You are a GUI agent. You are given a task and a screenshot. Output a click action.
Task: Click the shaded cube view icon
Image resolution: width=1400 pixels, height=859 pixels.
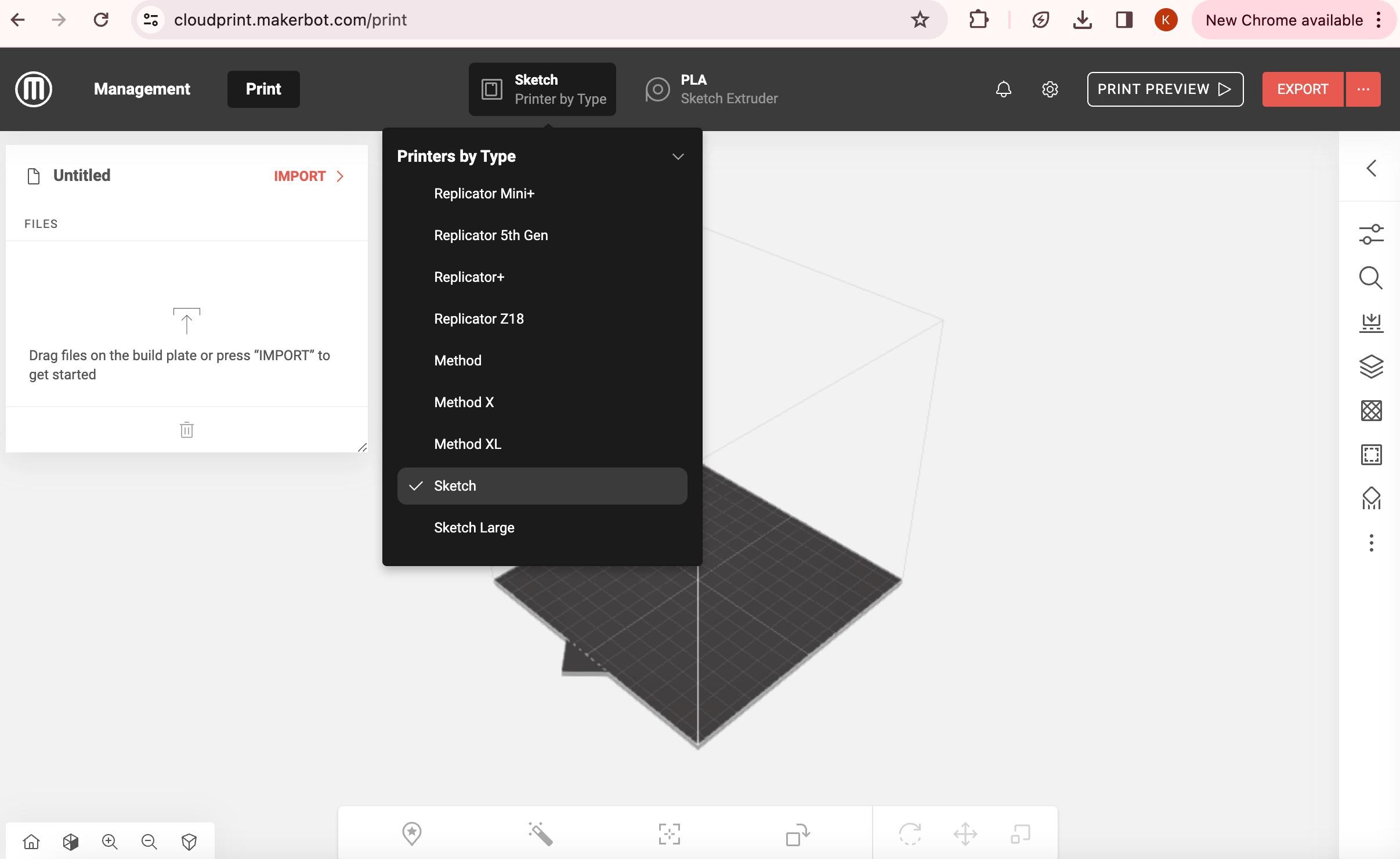tap(71, 842)
